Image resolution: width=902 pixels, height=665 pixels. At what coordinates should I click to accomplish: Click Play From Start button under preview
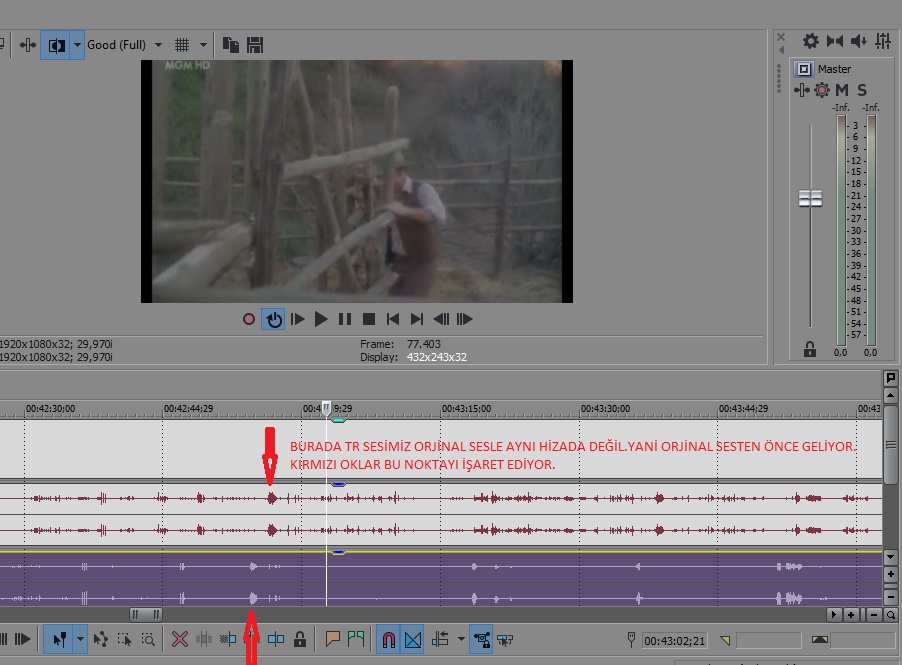297,319
